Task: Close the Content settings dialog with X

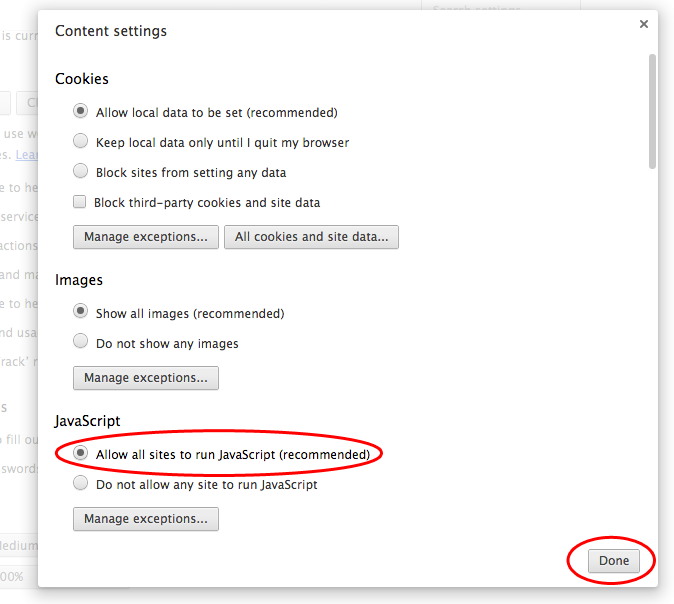Action: (x=644, y=24)
